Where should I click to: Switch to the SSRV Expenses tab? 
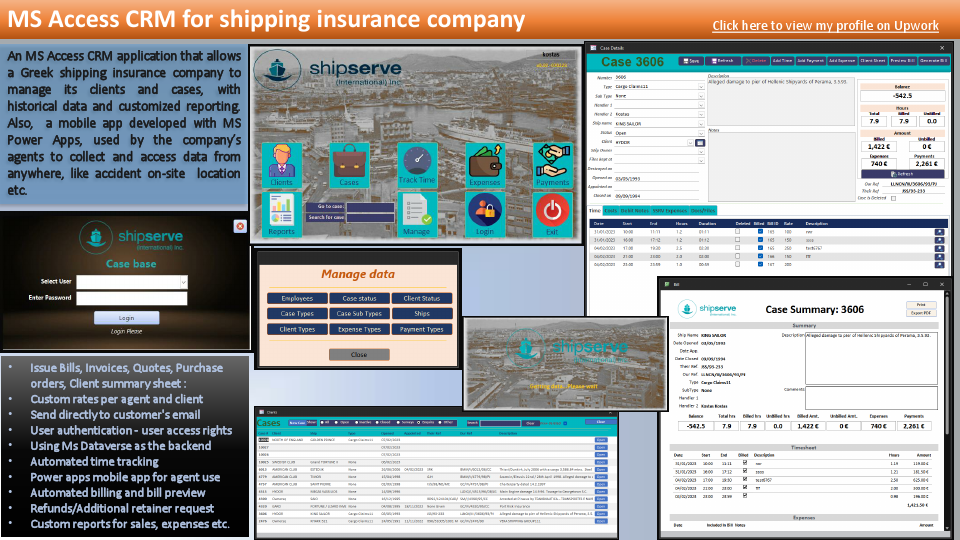coord(669,211)
